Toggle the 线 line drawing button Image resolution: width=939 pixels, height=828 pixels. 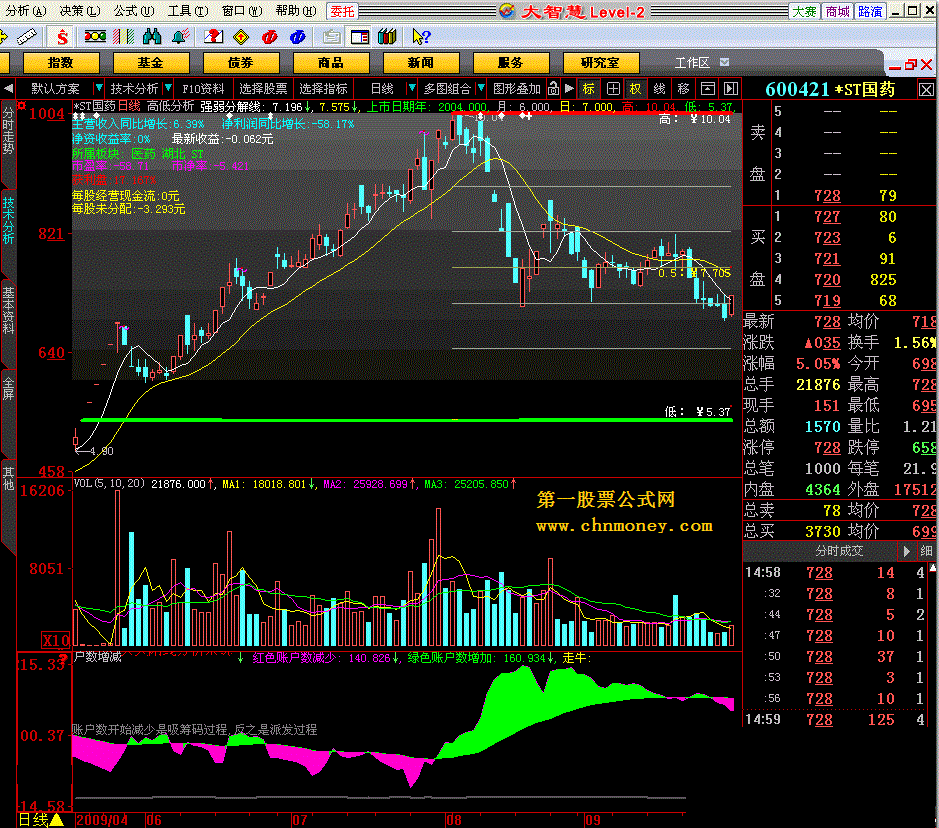click(x=659, y=89)
